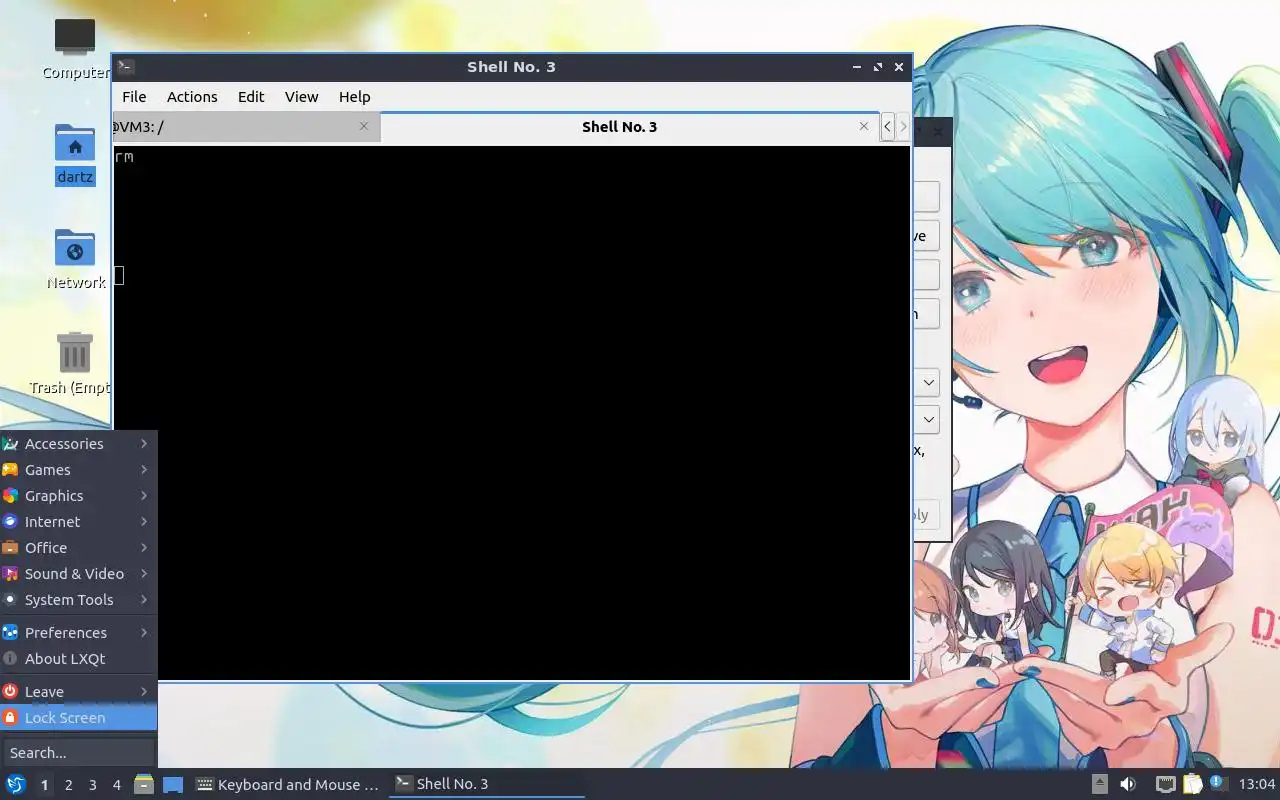The width and height of the screenshot is (1280, 800).
Task: Expand the Leave submenu
Action: point(78,692)
